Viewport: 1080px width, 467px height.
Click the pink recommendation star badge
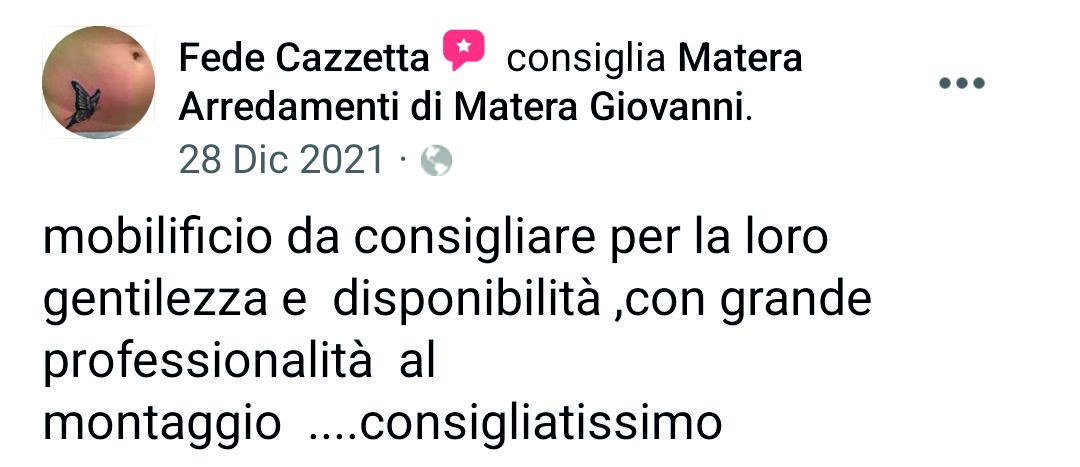pos(464,50)
